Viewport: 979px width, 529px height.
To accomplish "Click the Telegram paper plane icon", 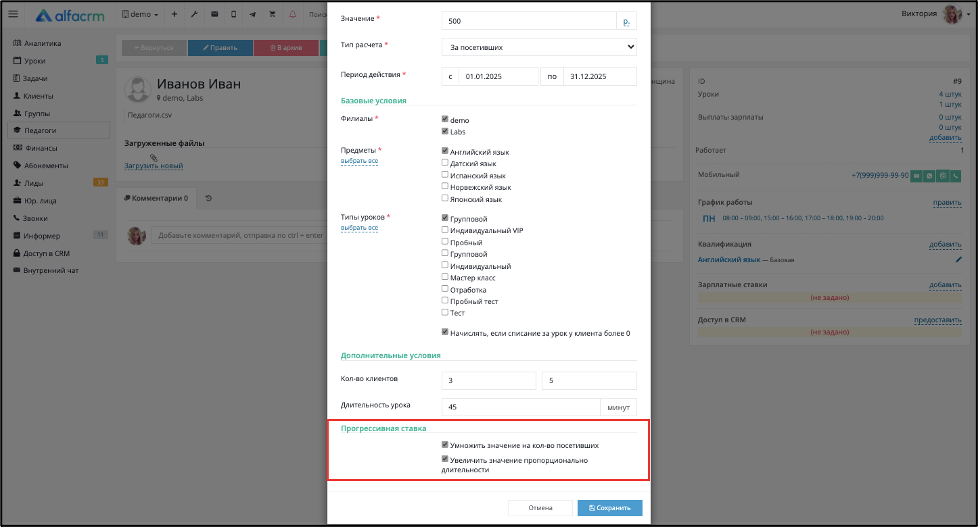I will [x=252, y=14].
